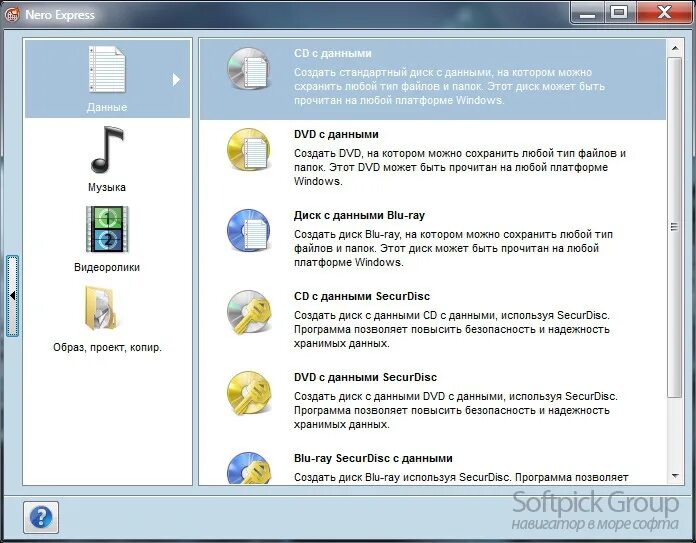Image resolution: width=696 pixels, height=543 pixels.
Task: Click the CD SecurDisc description text
Action: [x=452, y=329]
